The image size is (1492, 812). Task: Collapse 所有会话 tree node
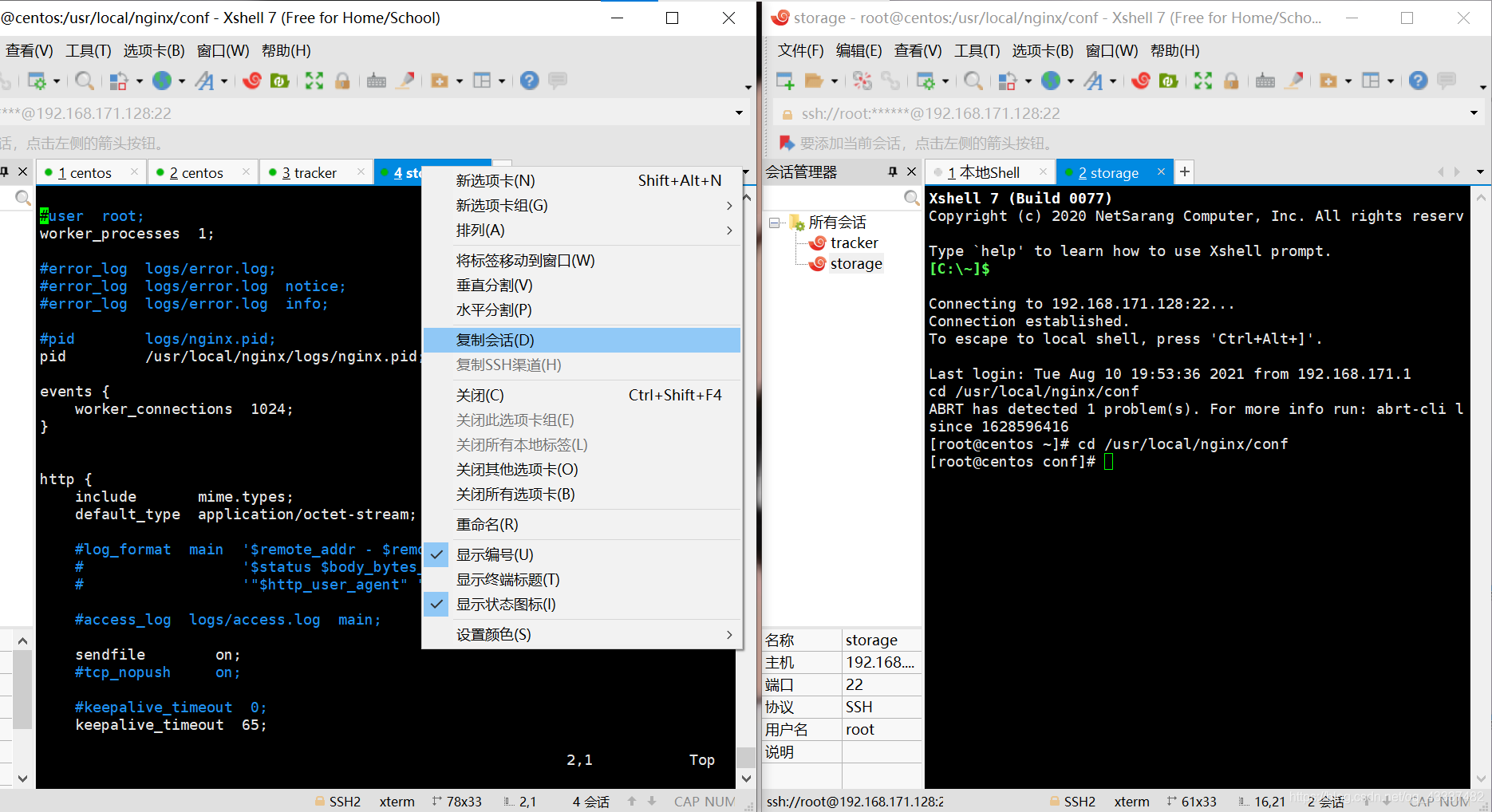point(774,223)
